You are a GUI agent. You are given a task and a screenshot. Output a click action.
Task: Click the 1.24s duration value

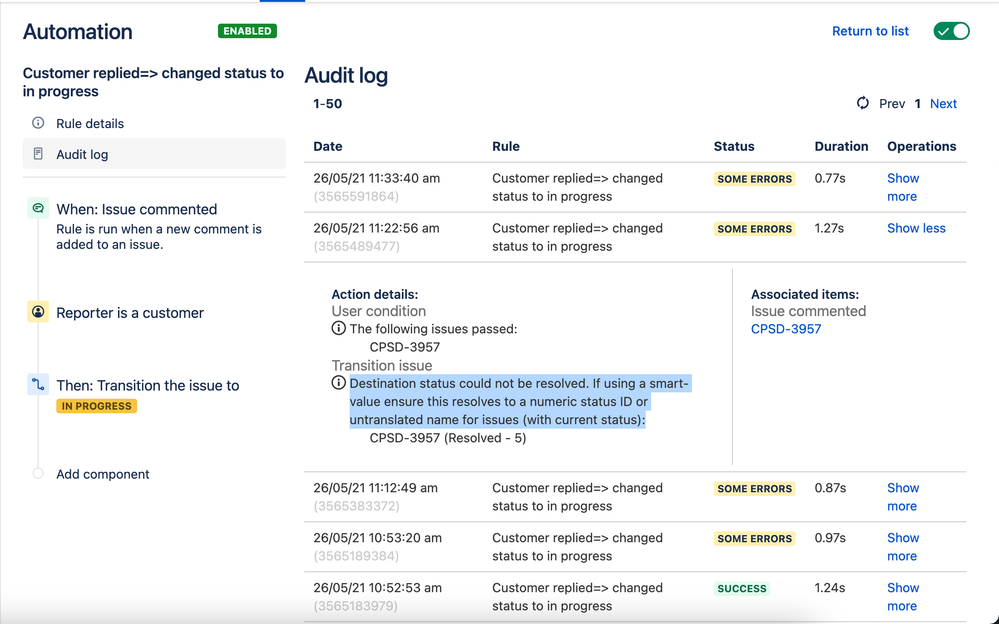tap(830, 588)
